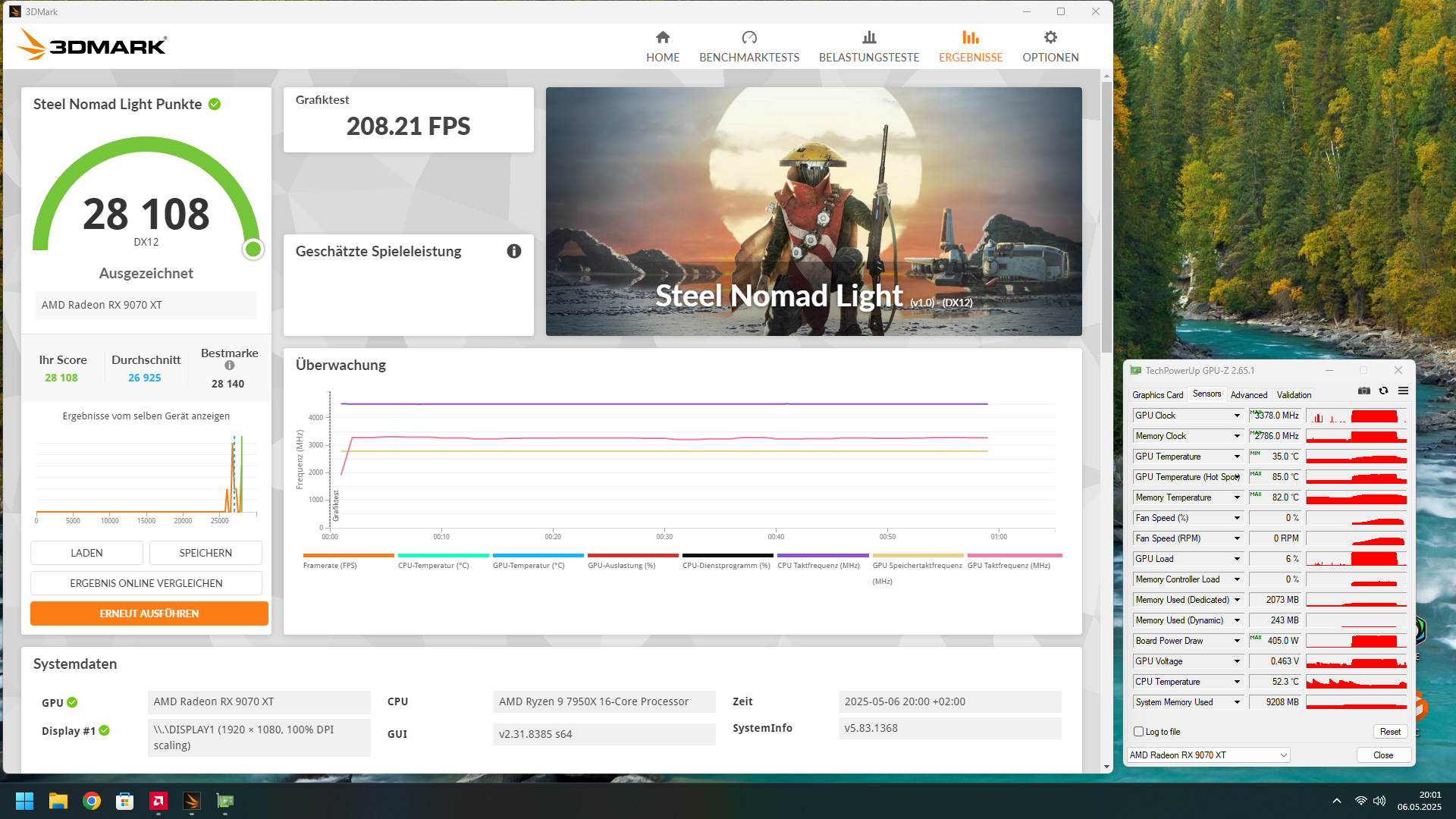The width and height of the screenshot is (1456, 819).
Task: Open GPU-Z hamburger menu icon
Action: click(x=1404, y=391)
